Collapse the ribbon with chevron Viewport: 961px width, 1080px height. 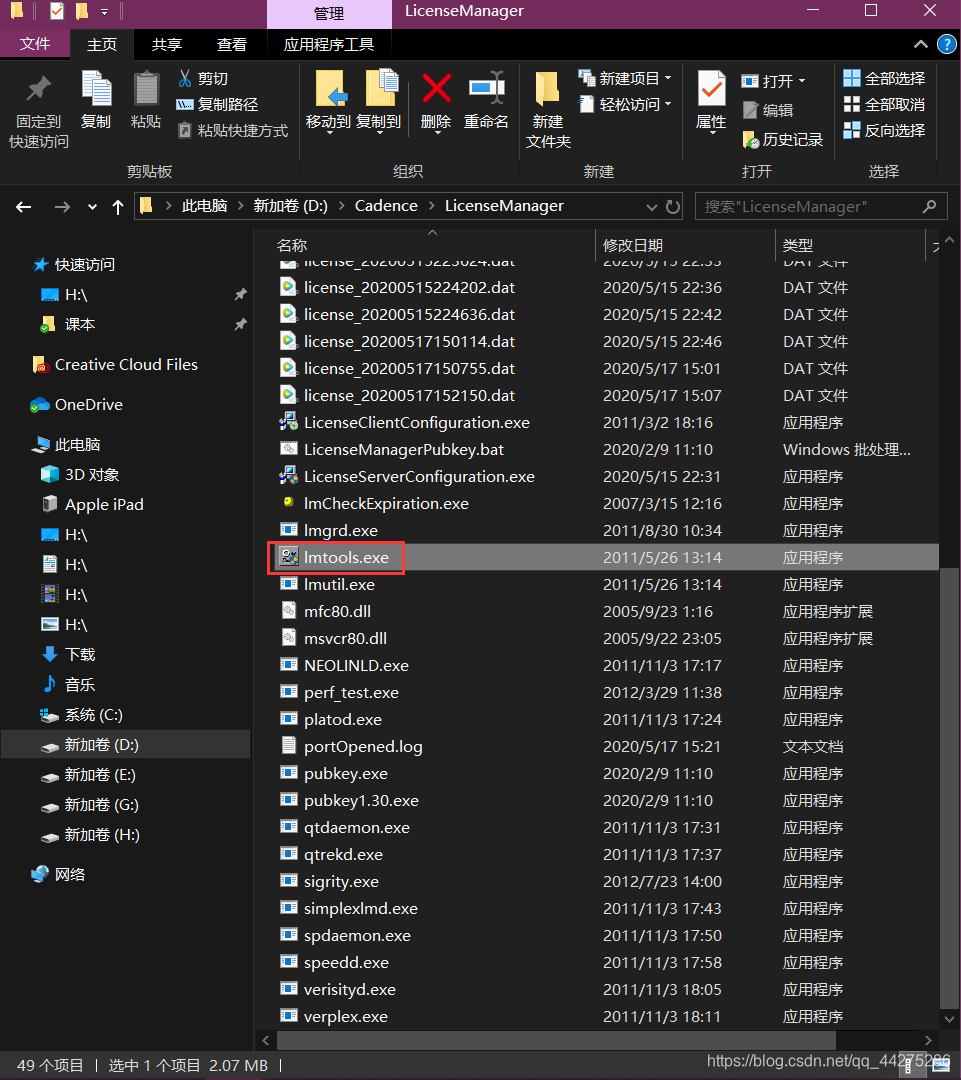click(920, 45)
